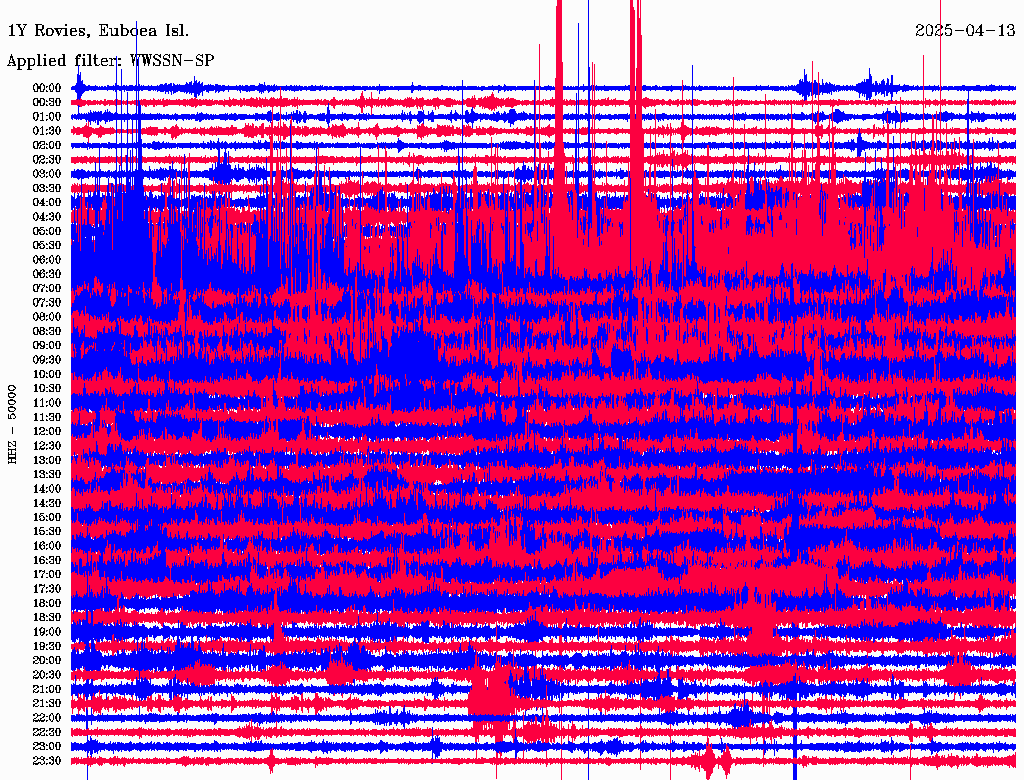Click the 02:00 time label
1024x780 pixels.
click(x=47, y=145)
